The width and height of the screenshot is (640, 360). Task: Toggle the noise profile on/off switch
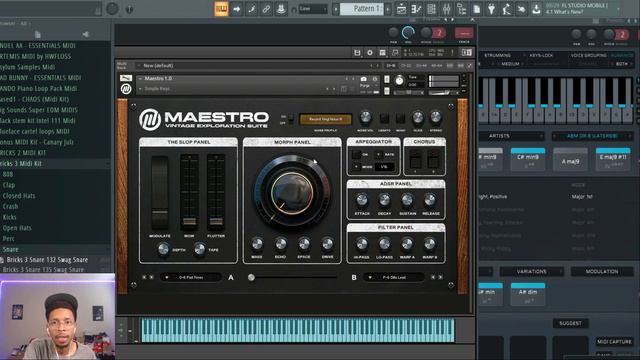click(291, 119)
